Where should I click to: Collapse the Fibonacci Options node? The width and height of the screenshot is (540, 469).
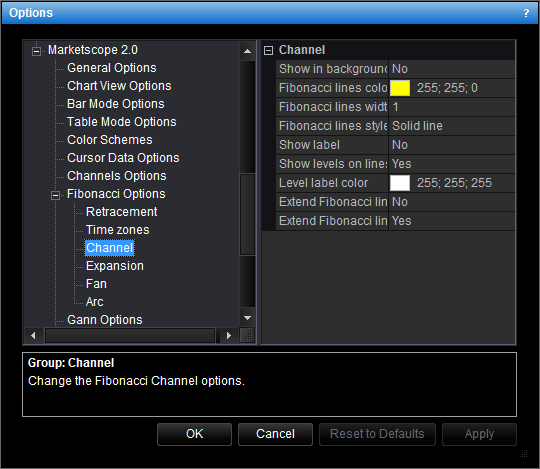[55, 195]
